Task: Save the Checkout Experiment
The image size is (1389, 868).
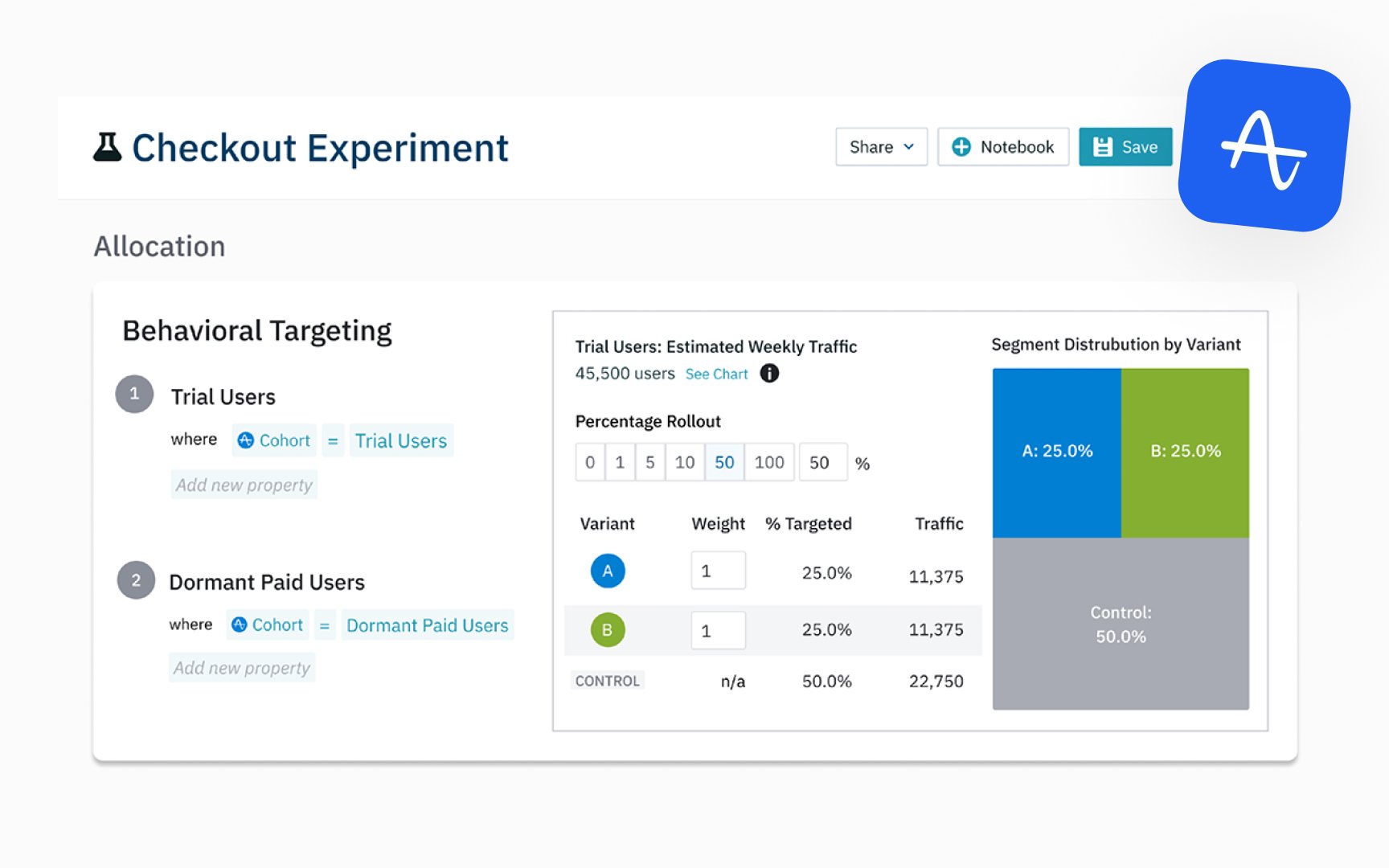Action: pos(1125,147)
